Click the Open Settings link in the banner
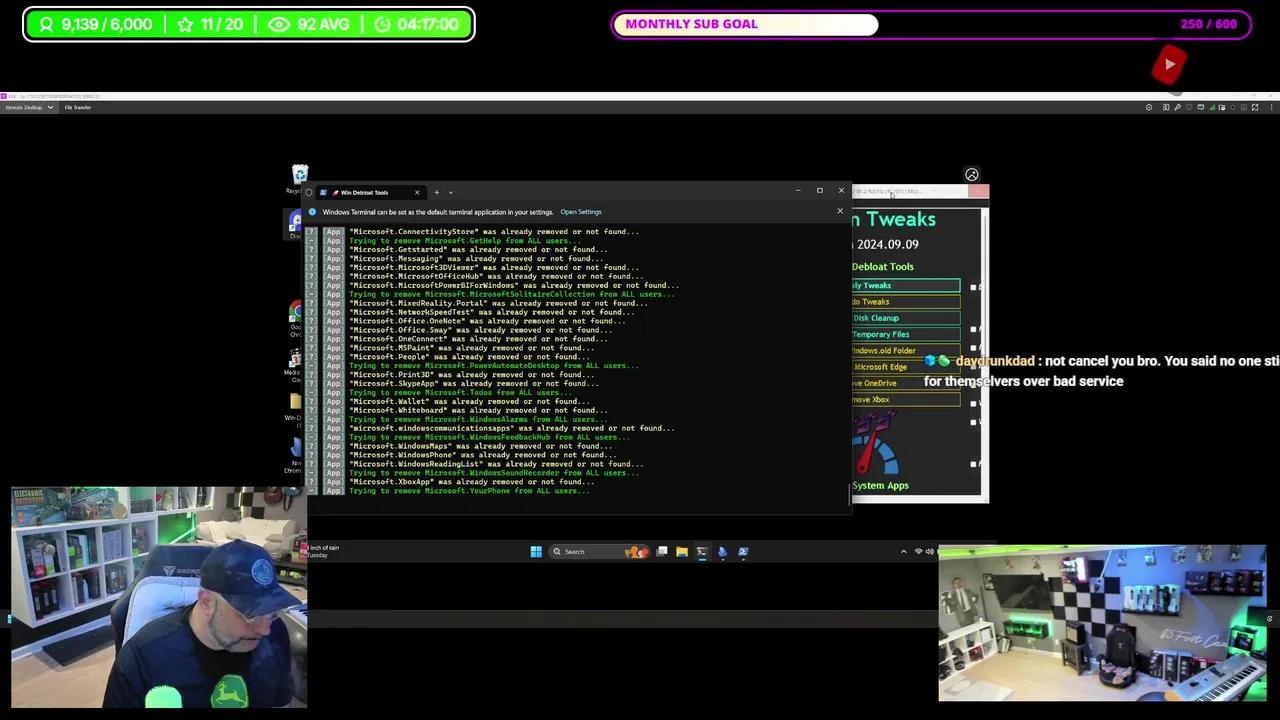The image size is (1280, 720). pos(581,211)
